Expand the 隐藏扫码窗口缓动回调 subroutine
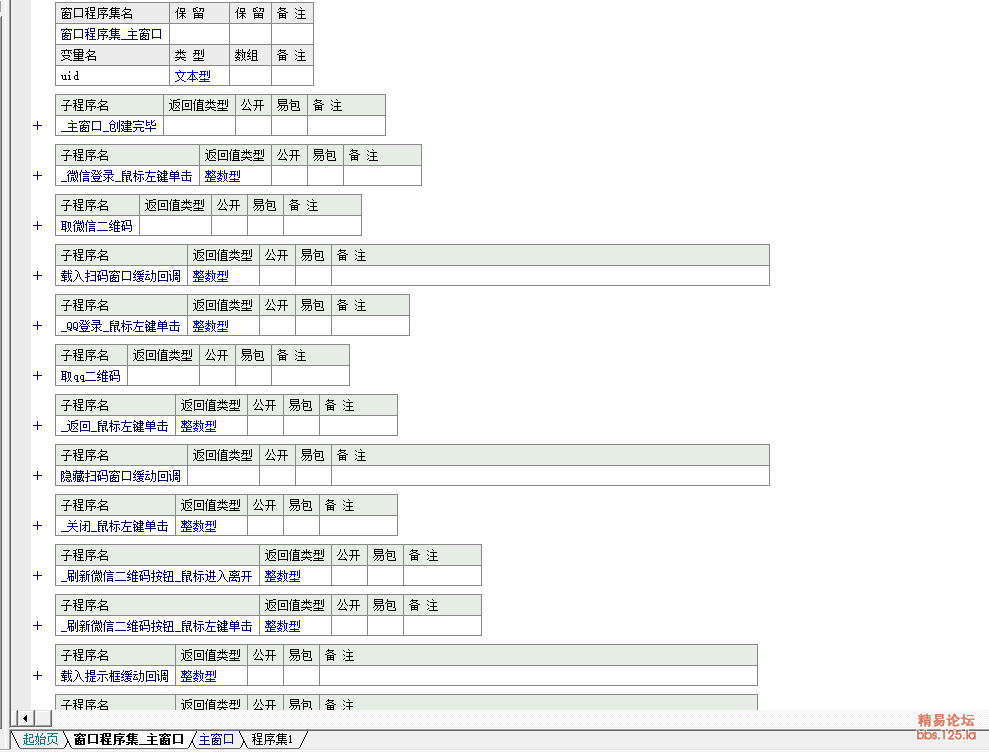Viewport: 989px width, 752px height. (x=37, y=476)
